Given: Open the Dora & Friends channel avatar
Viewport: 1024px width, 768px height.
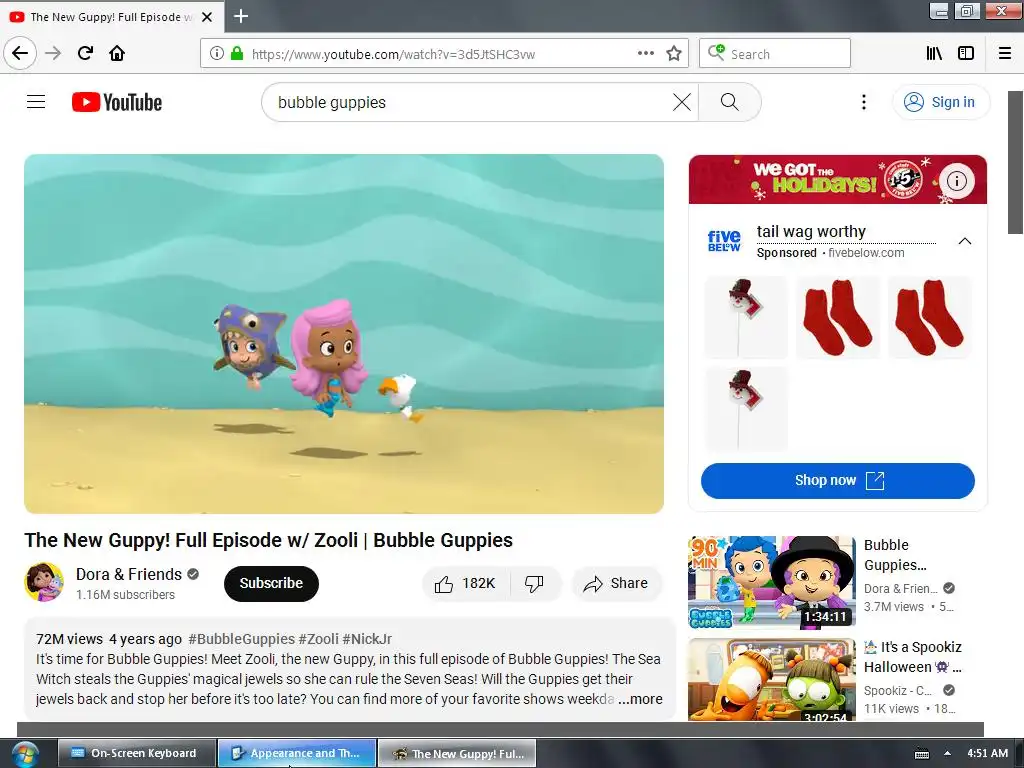Looking at the screenshot, I should coord(44,582).
